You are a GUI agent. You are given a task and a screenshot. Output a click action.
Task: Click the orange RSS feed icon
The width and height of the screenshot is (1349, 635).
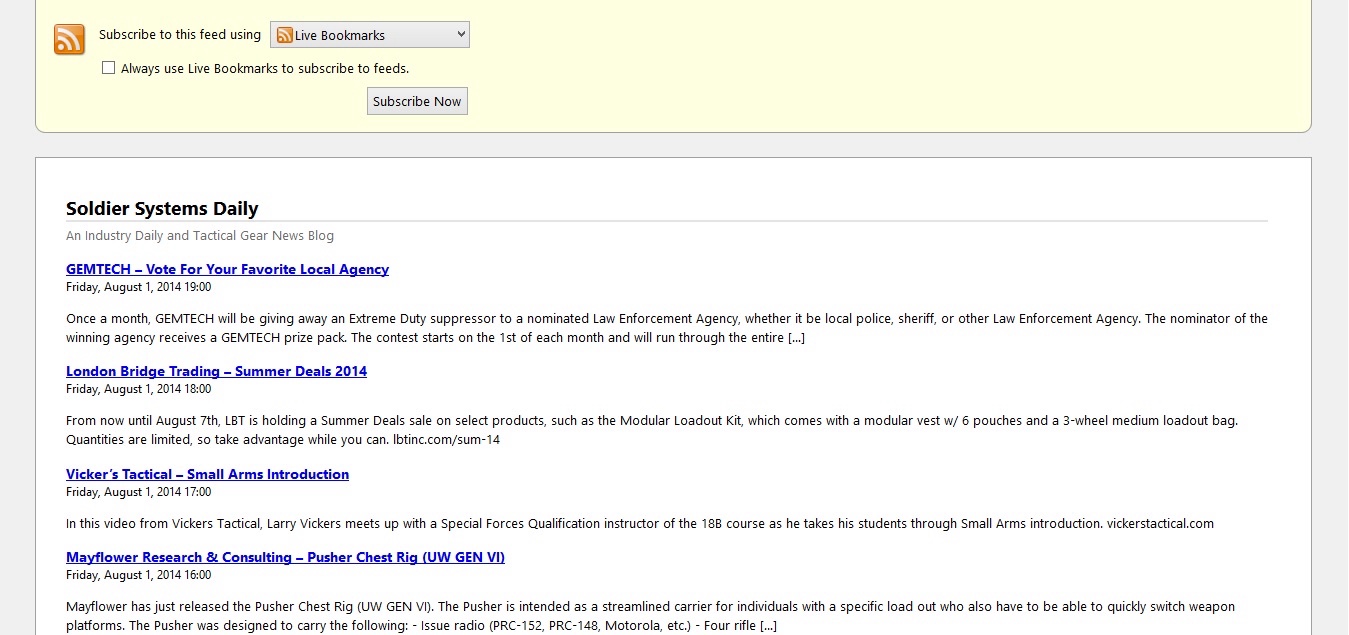pos(69,39)
